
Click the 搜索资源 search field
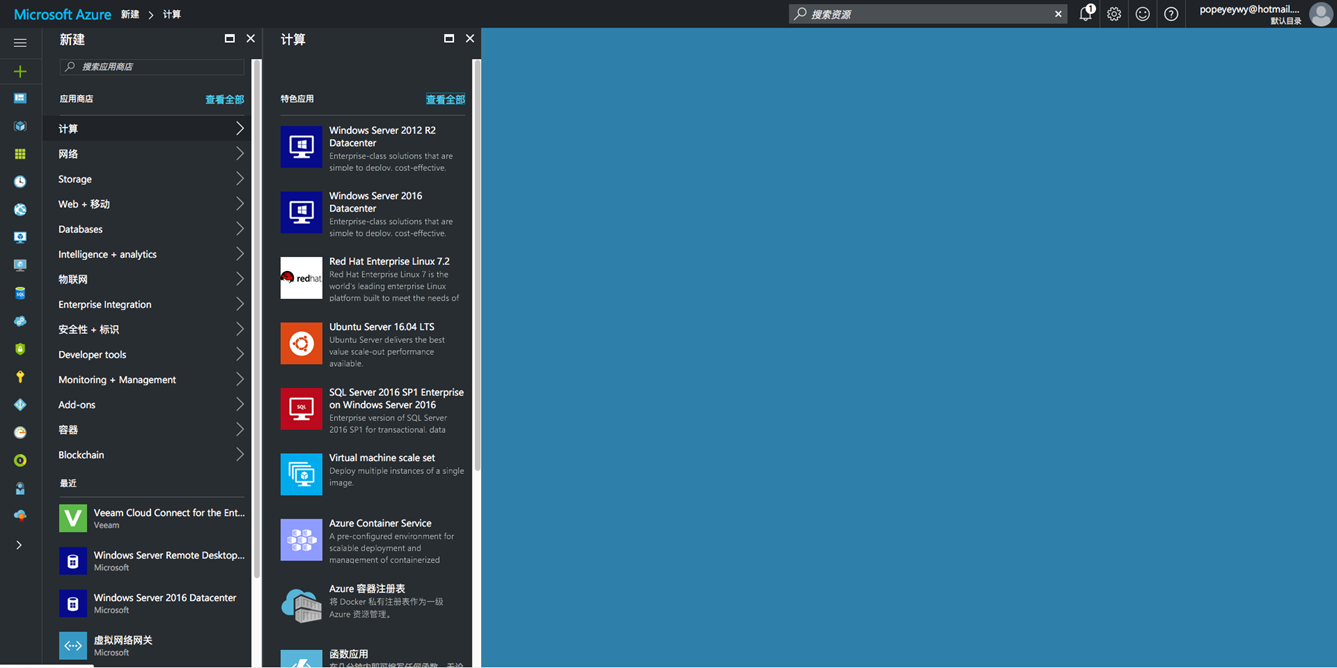coord(928,14)
